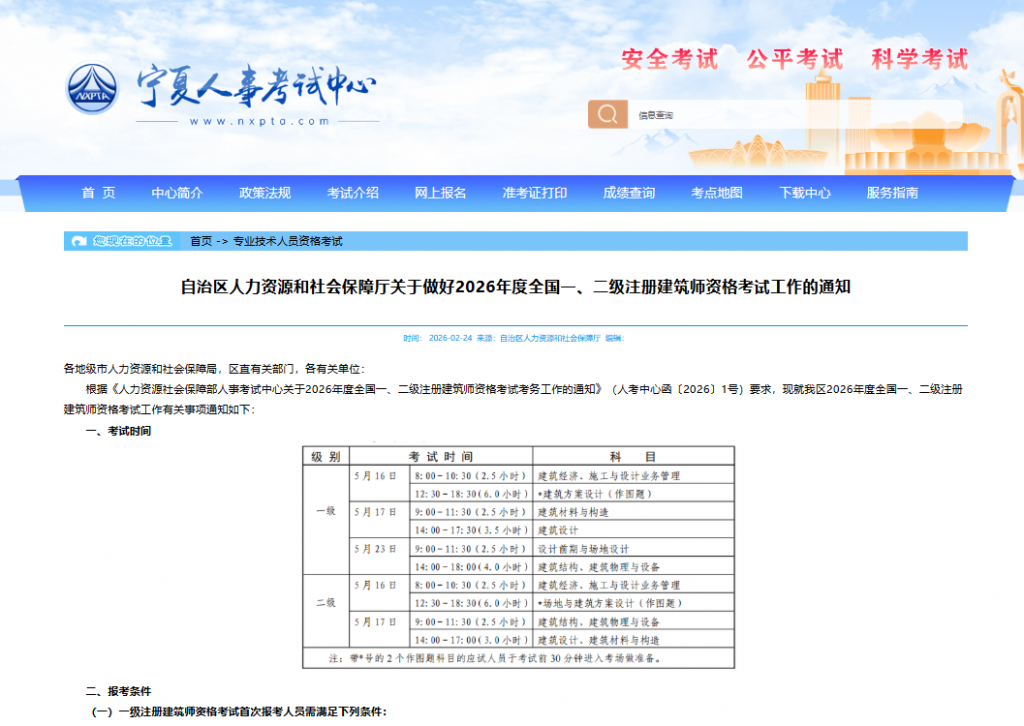The image size is (1024, 726).
Task: Open the 网上报名 online registration menu
Action: pos(441,193)
